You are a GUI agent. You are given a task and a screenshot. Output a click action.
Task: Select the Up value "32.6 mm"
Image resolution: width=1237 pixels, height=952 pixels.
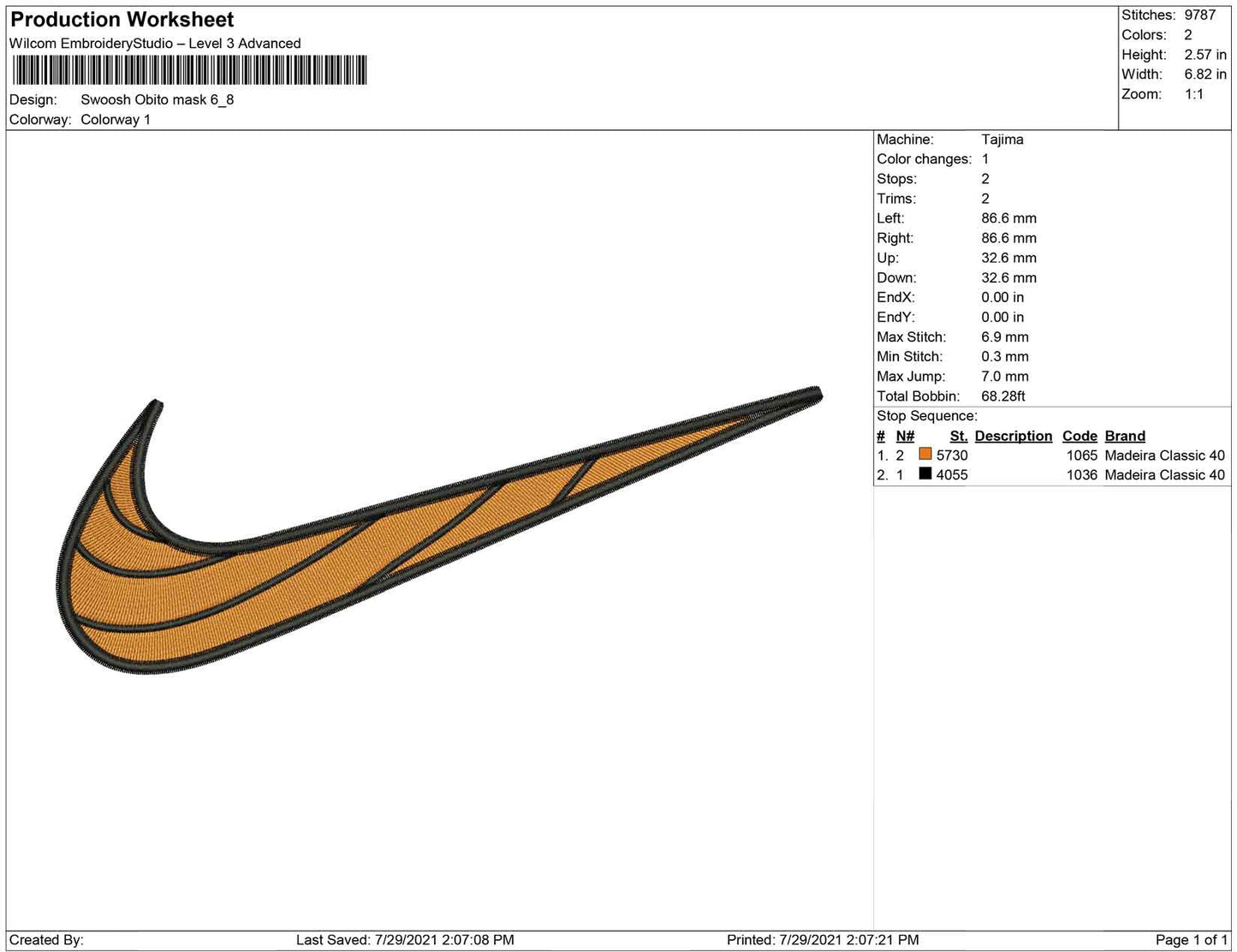(x=1008, y=258)
